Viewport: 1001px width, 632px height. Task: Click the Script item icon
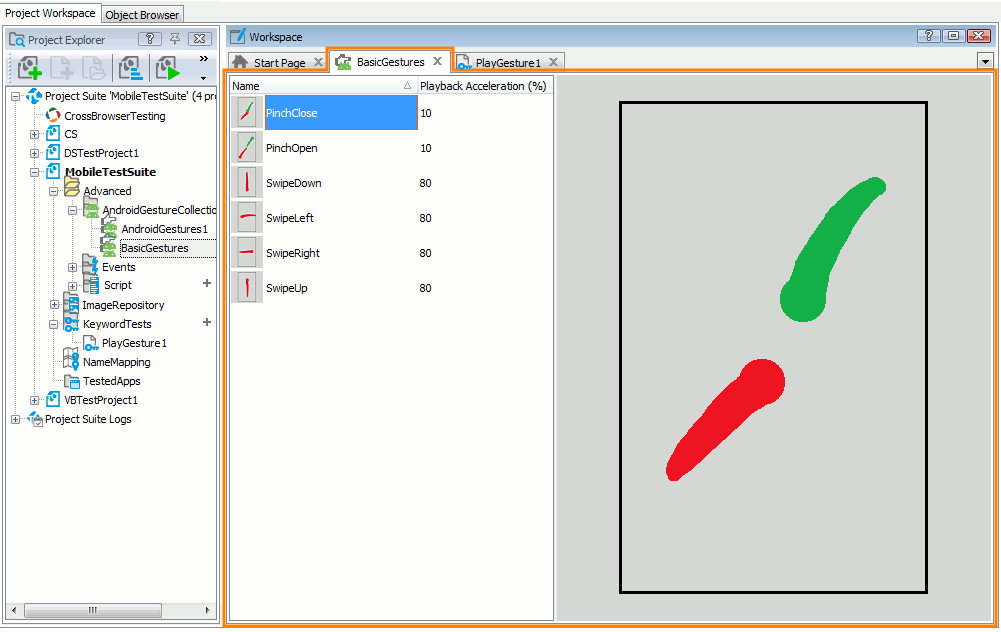(92, 284)
